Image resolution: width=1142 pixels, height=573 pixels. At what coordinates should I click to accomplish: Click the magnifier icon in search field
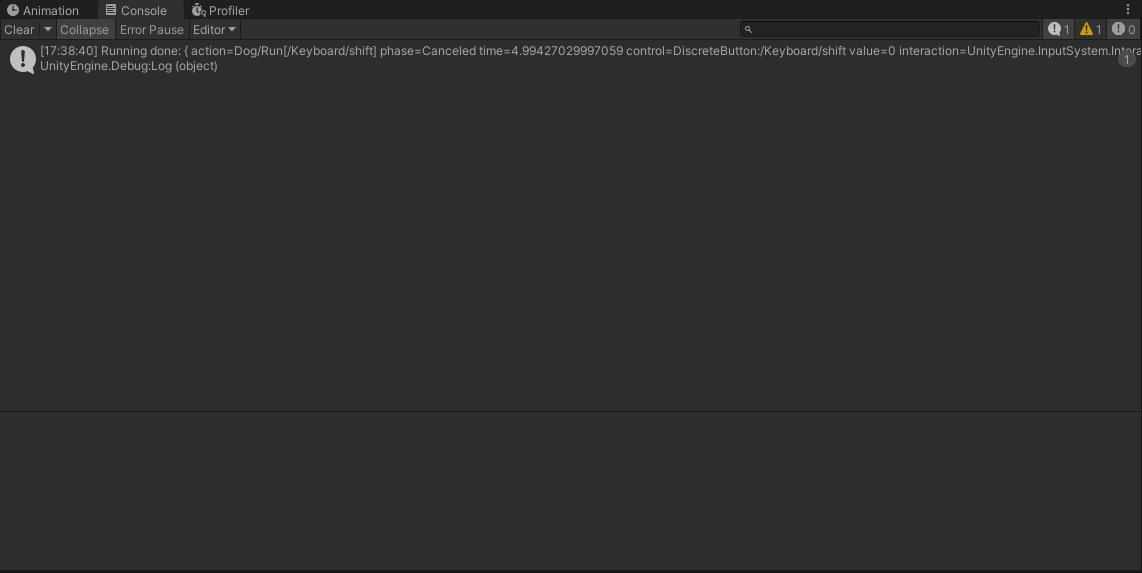tap(748, 30)
